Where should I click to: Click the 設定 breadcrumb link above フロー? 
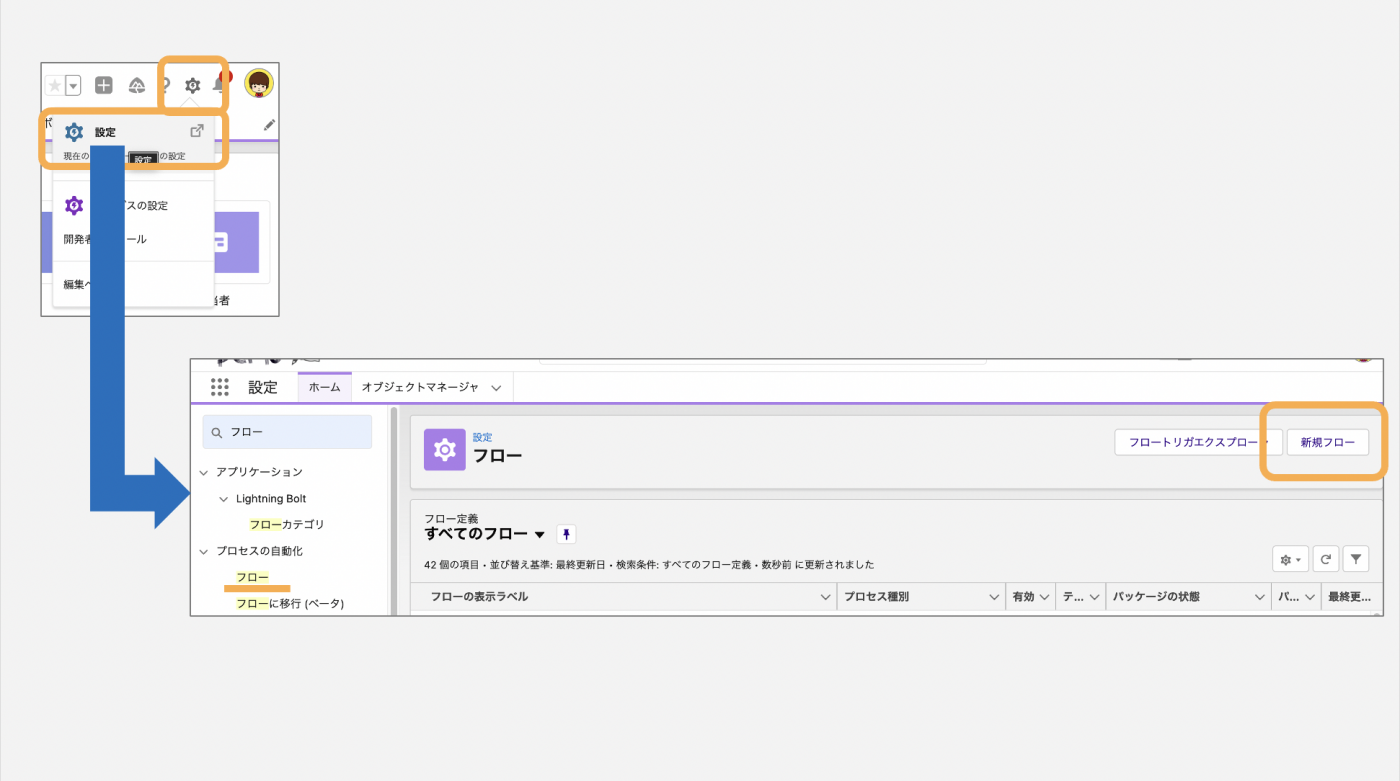tap(482, 437)
